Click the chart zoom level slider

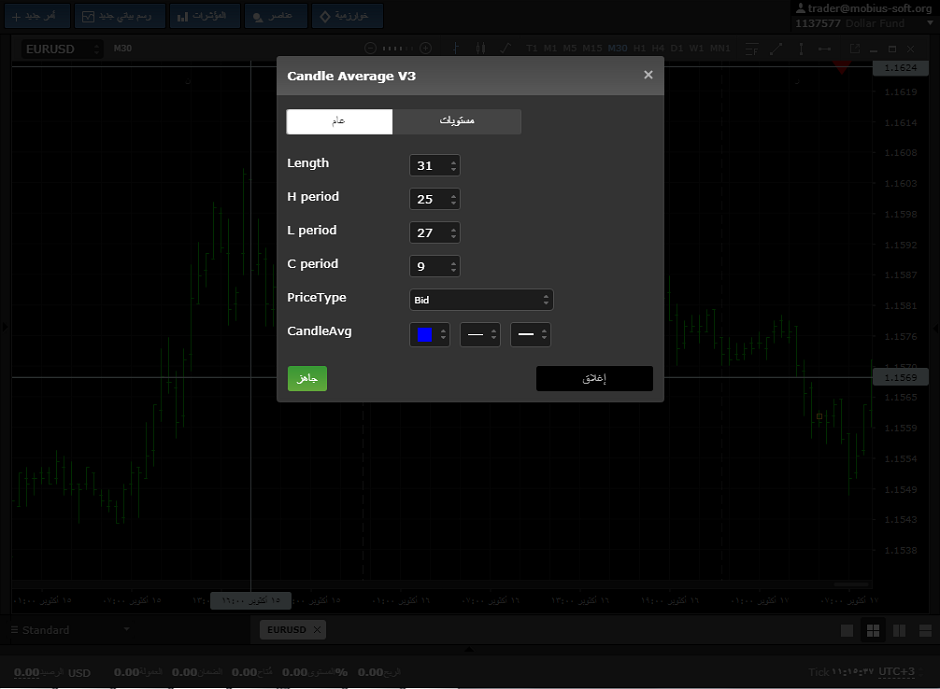click(398, 49)
